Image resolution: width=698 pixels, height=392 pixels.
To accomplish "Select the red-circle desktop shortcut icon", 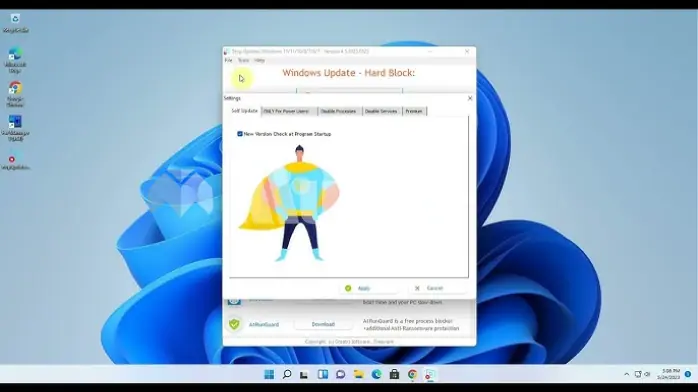I will [x=15, y=161].
